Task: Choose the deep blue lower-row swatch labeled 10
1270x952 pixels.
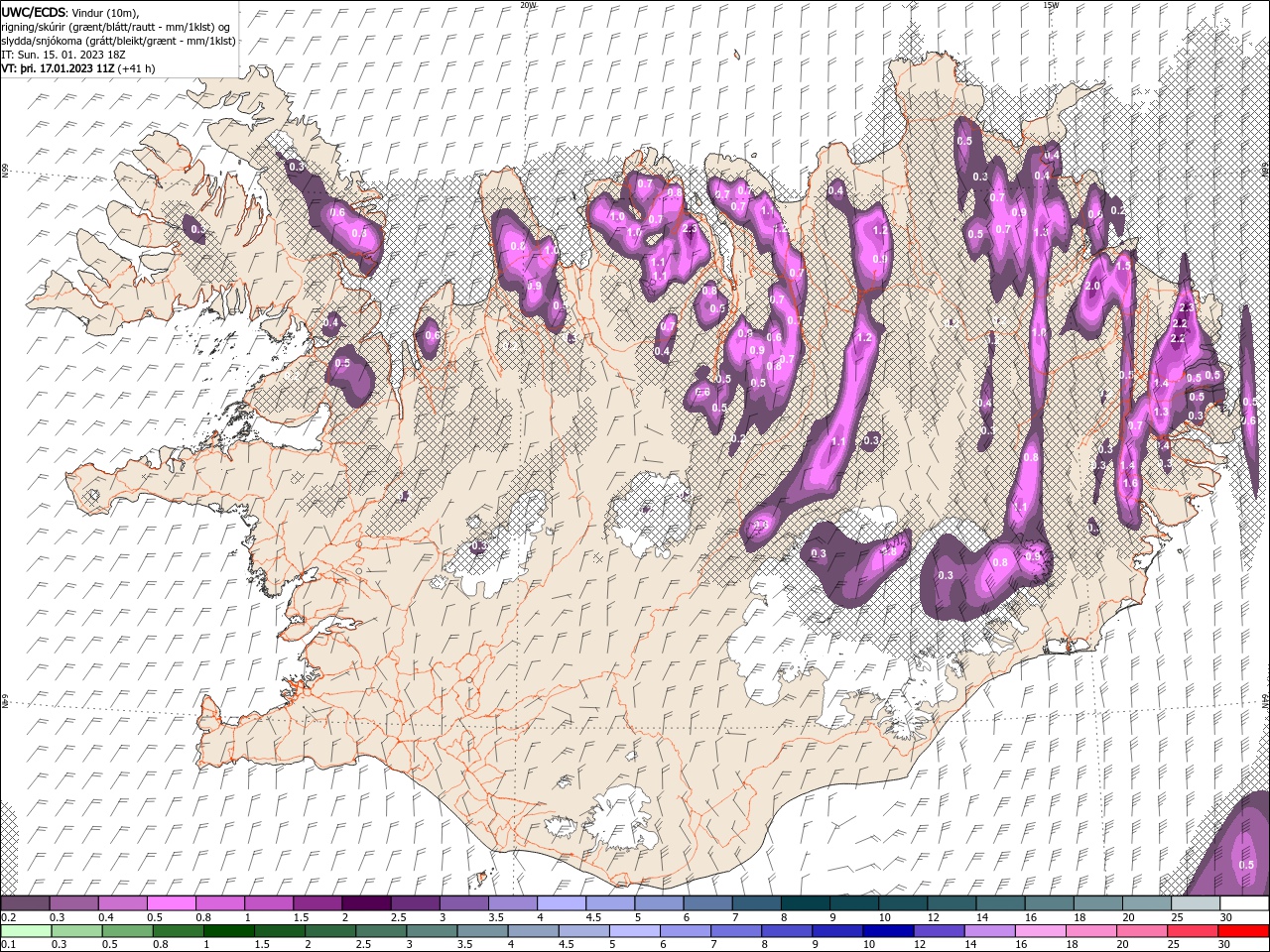Action: [888, 931]
